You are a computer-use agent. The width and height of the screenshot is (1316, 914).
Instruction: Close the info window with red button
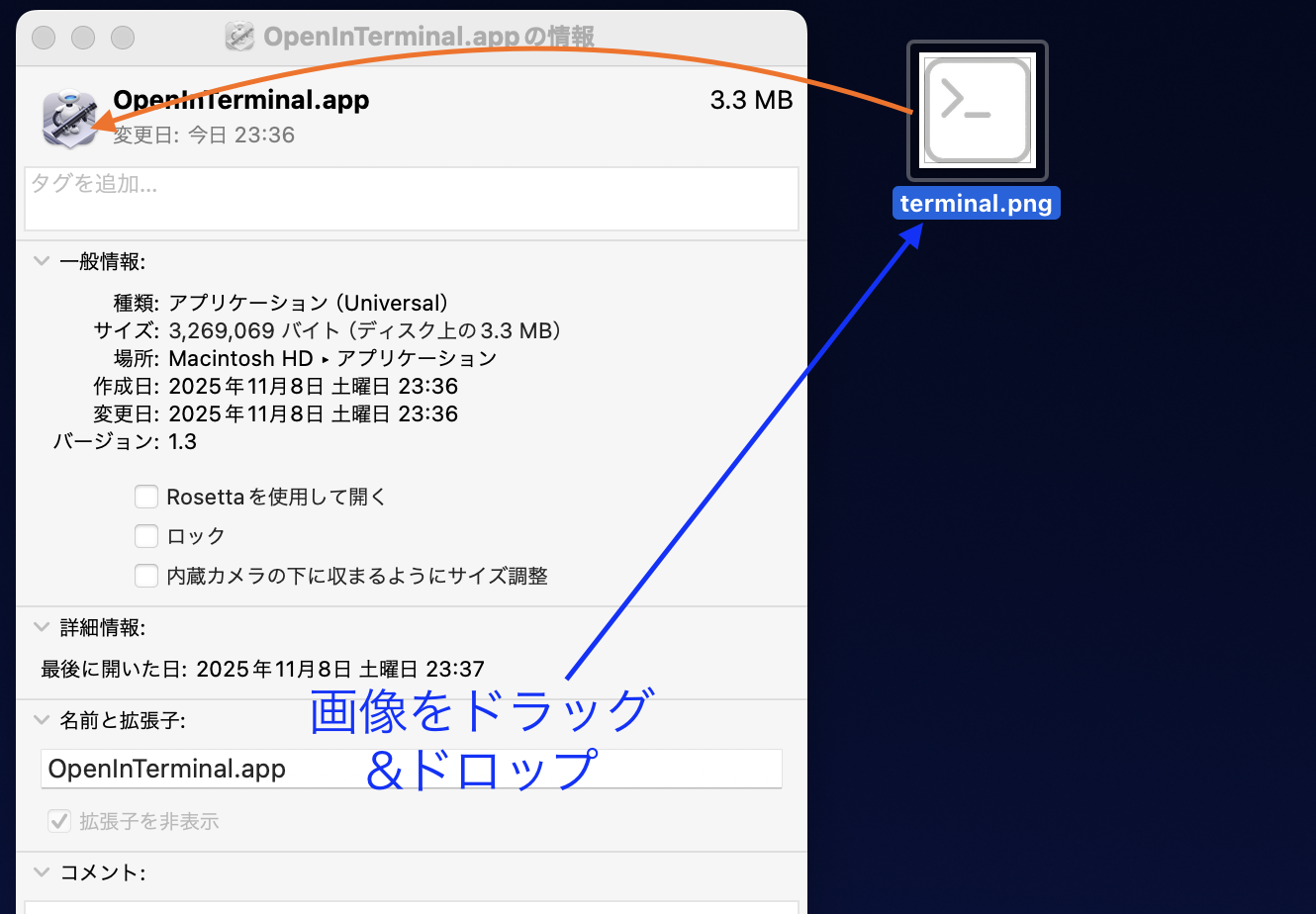coord(44,38)
